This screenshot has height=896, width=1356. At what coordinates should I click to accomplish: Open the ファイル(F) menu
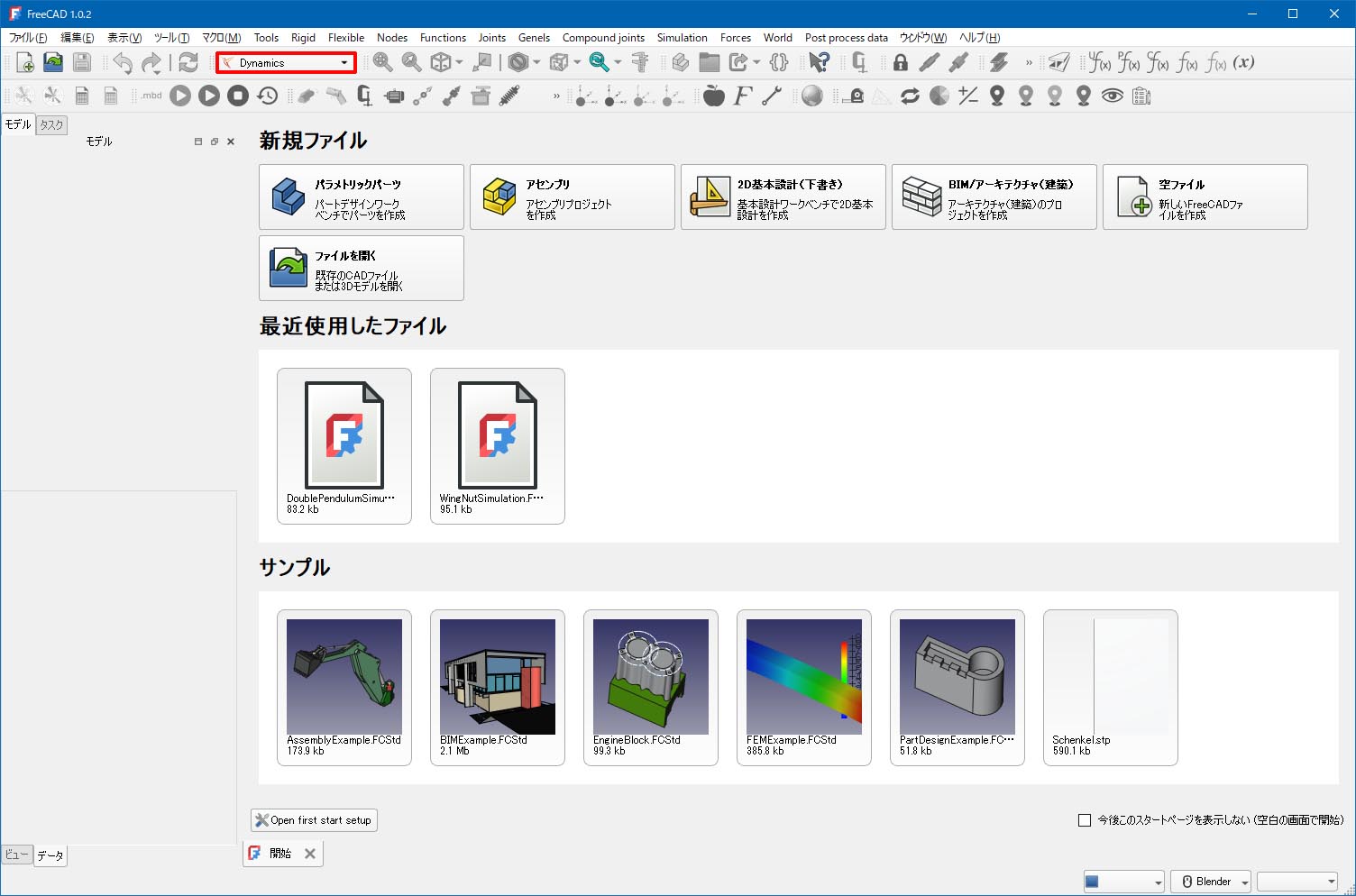28,38
